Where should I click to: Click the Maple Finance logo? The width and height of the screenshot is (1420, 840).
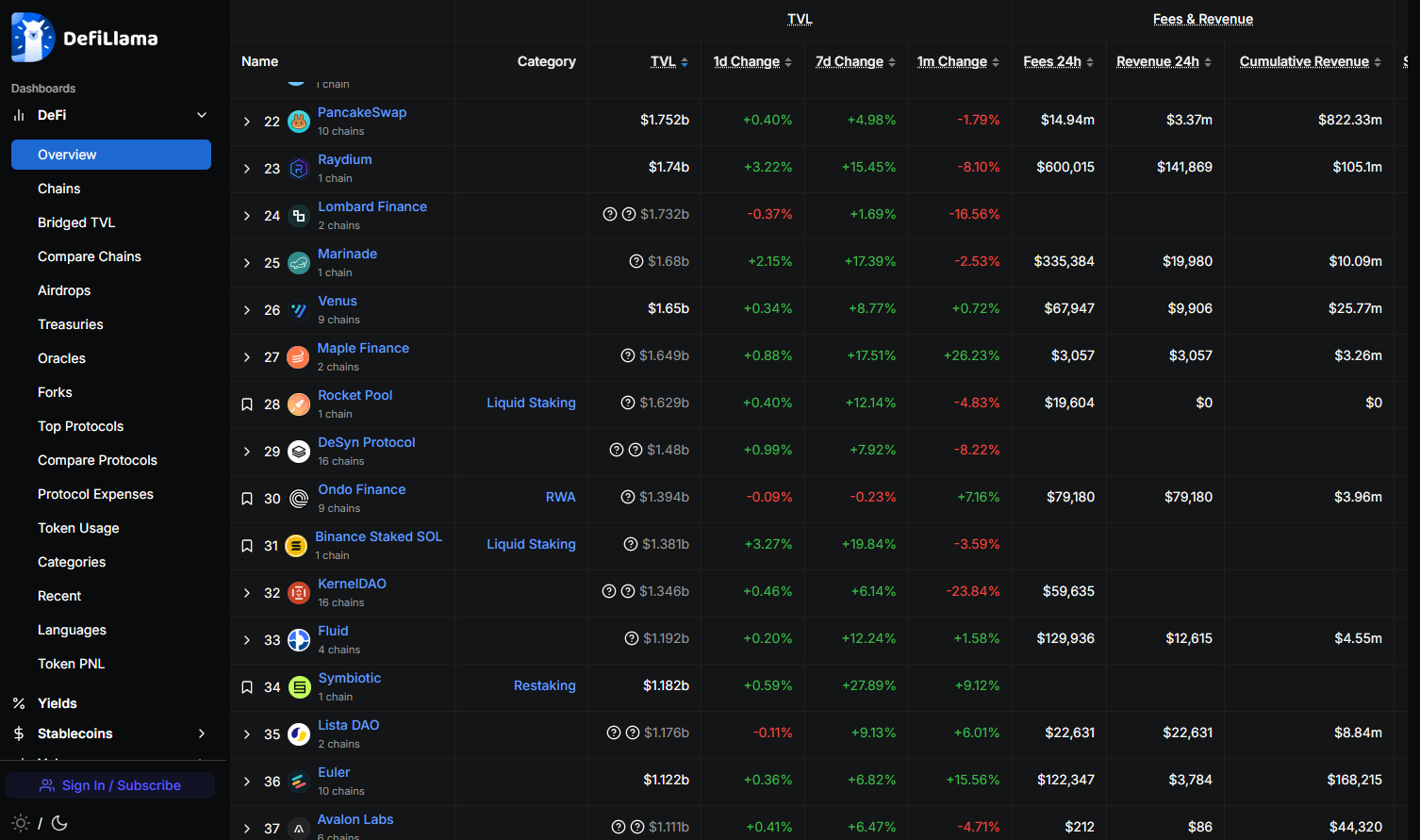298,357
